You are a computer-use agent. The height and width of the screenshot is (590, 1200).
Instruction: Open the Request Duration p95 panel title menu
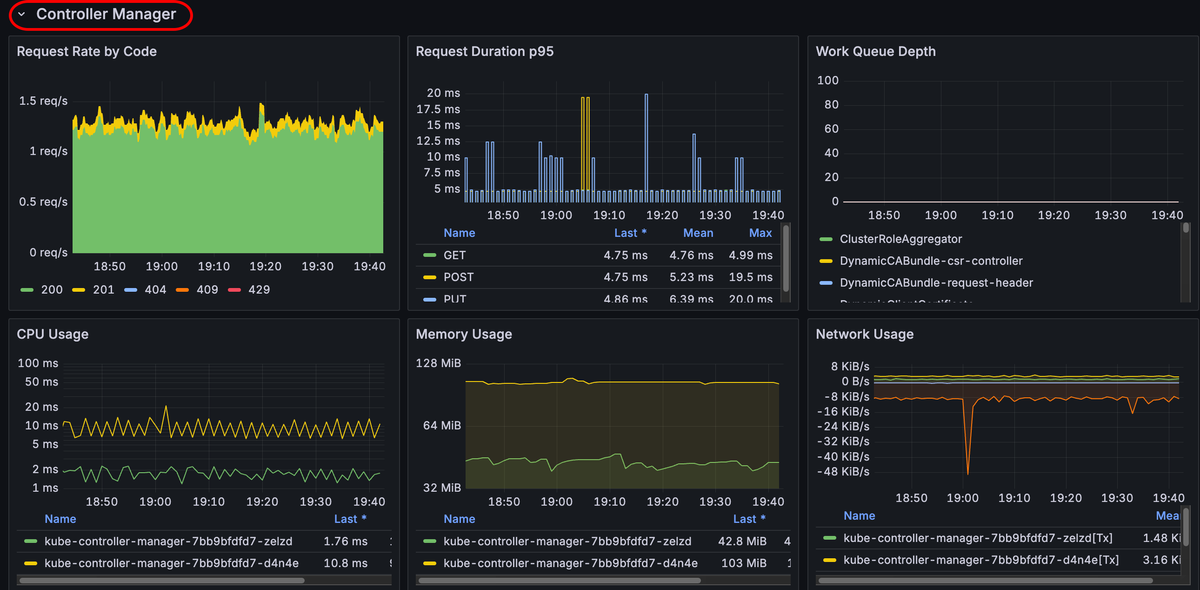[x=484, y=51]
